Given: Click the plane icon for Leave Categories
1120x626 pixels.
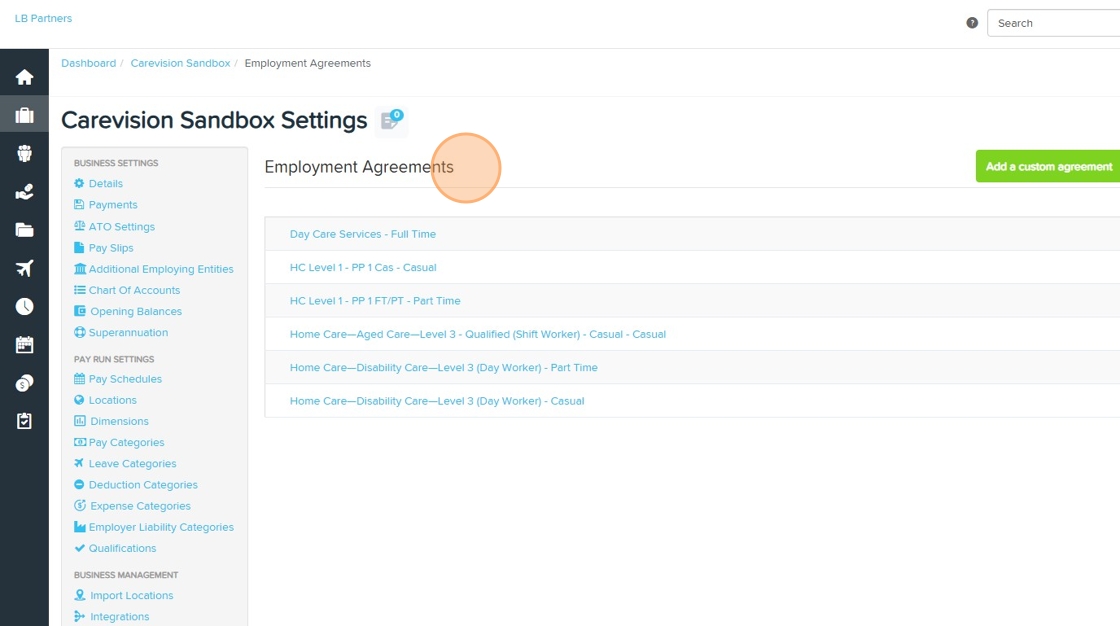Looking at the screenshot, I should (x=79, y=463).
